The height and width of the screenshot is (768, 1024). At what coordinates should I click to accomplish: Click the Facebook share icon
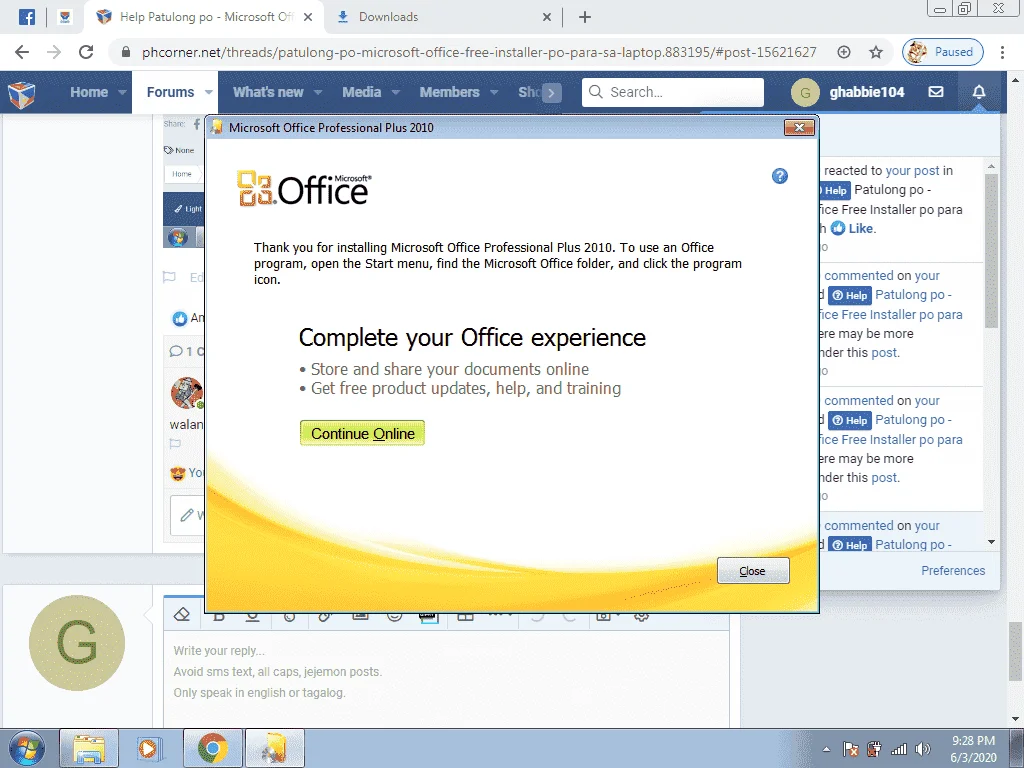(197, 123)
